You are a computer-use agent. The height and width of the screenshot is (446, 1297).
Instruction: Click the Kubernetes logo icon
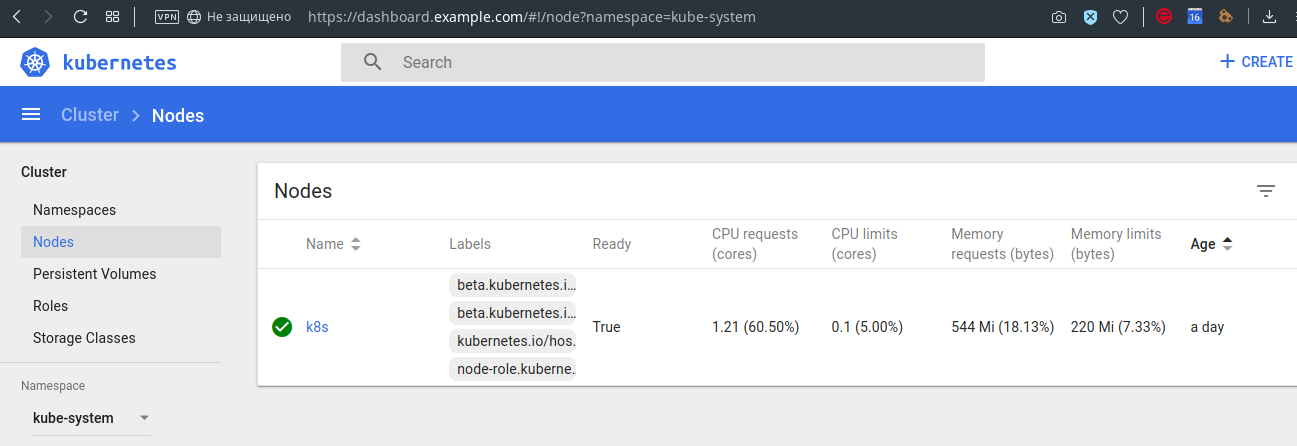[35, 62]
